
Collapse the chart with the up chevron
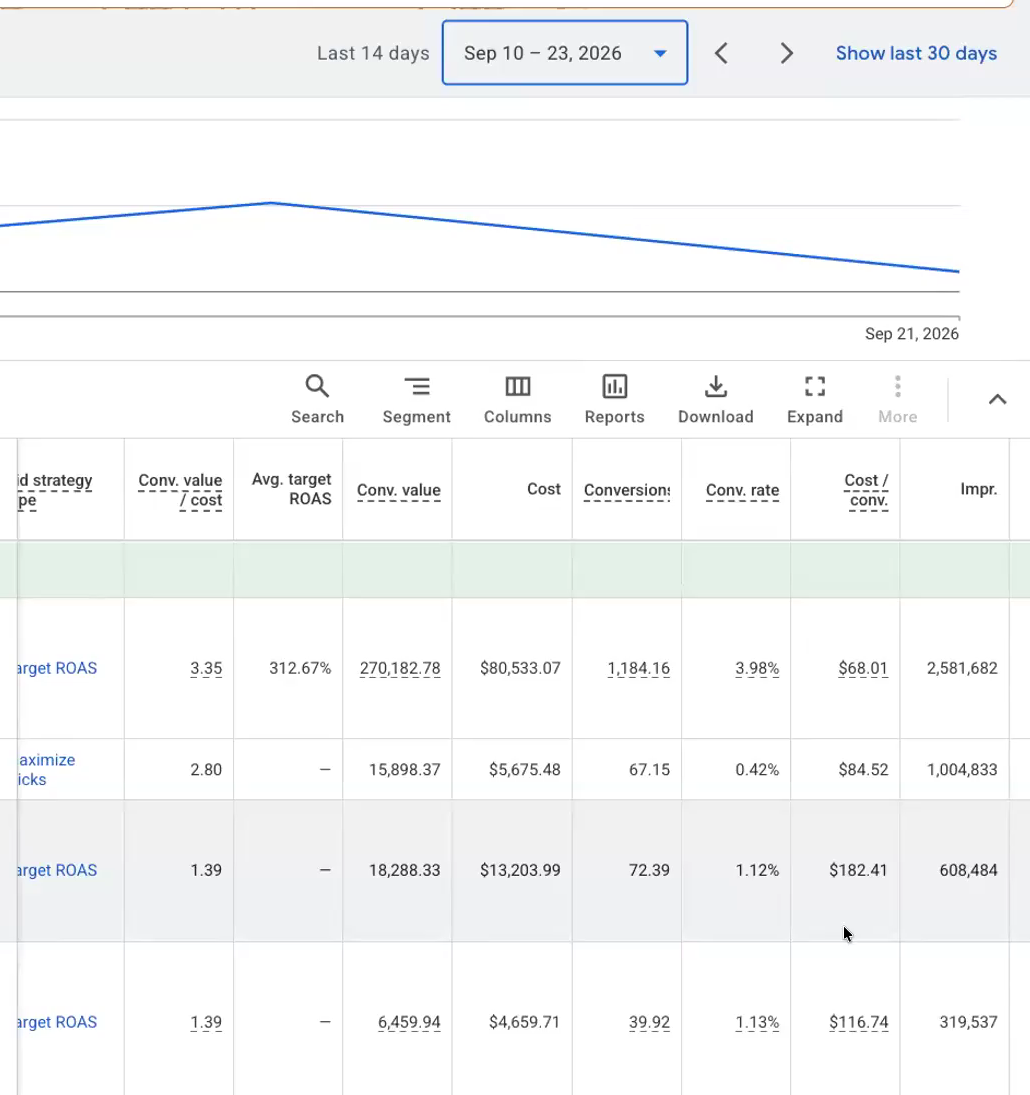[997, 399]
